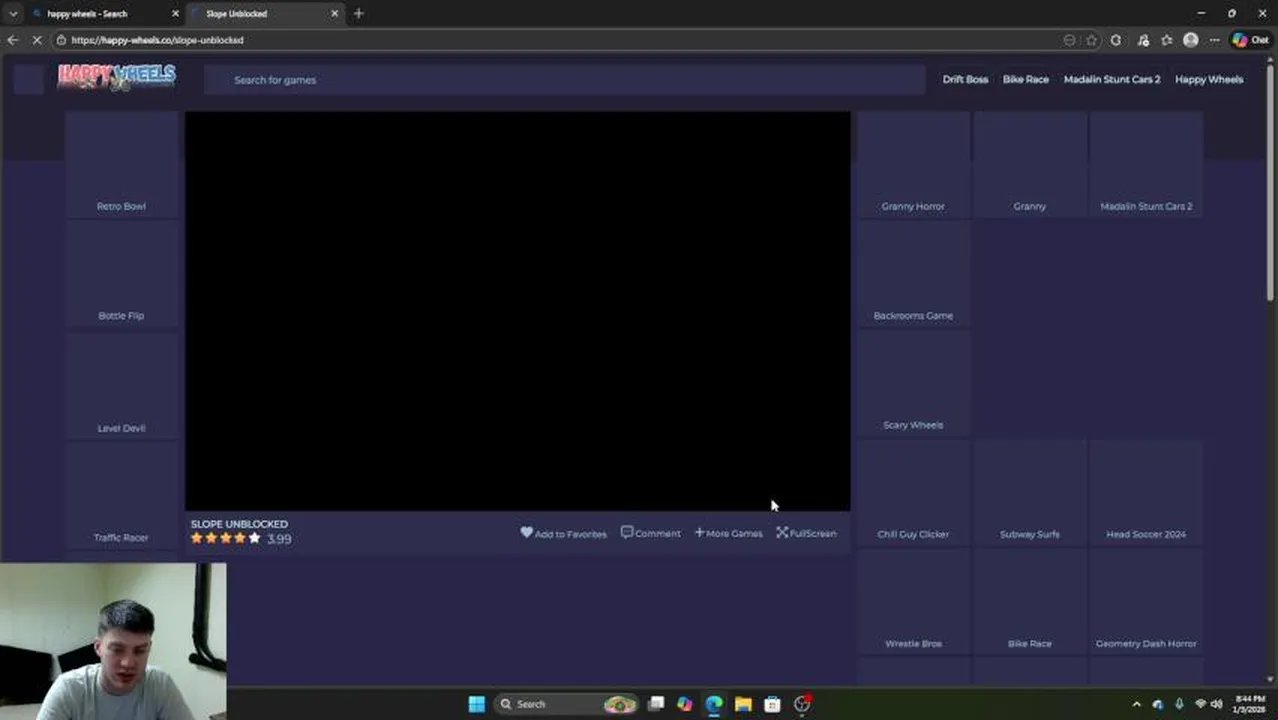Open Madalin Stunt Cars 2 in top menu

[1112, 79]
